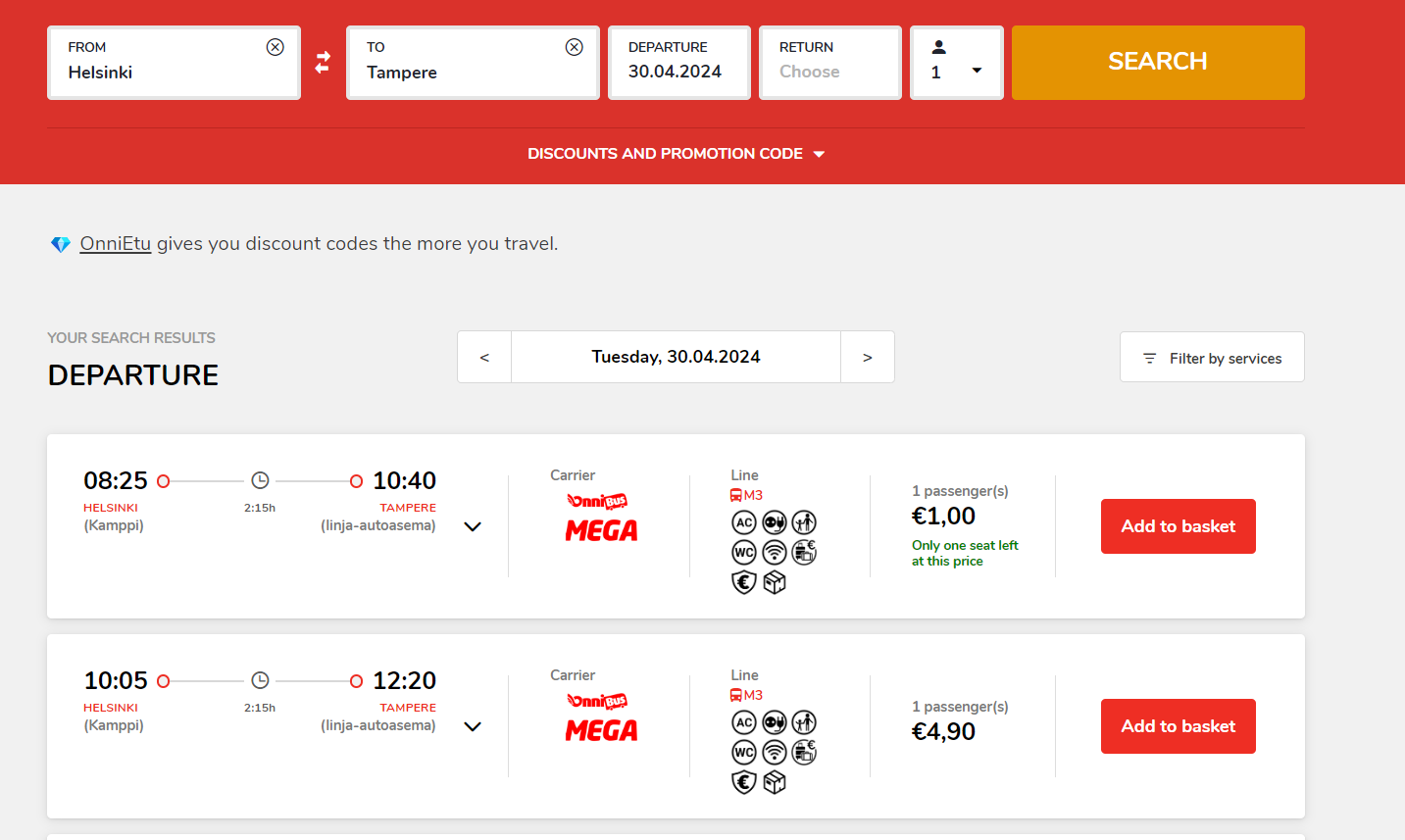
Task: Click the 12:20 arrival time
Action: click(405, 680)
